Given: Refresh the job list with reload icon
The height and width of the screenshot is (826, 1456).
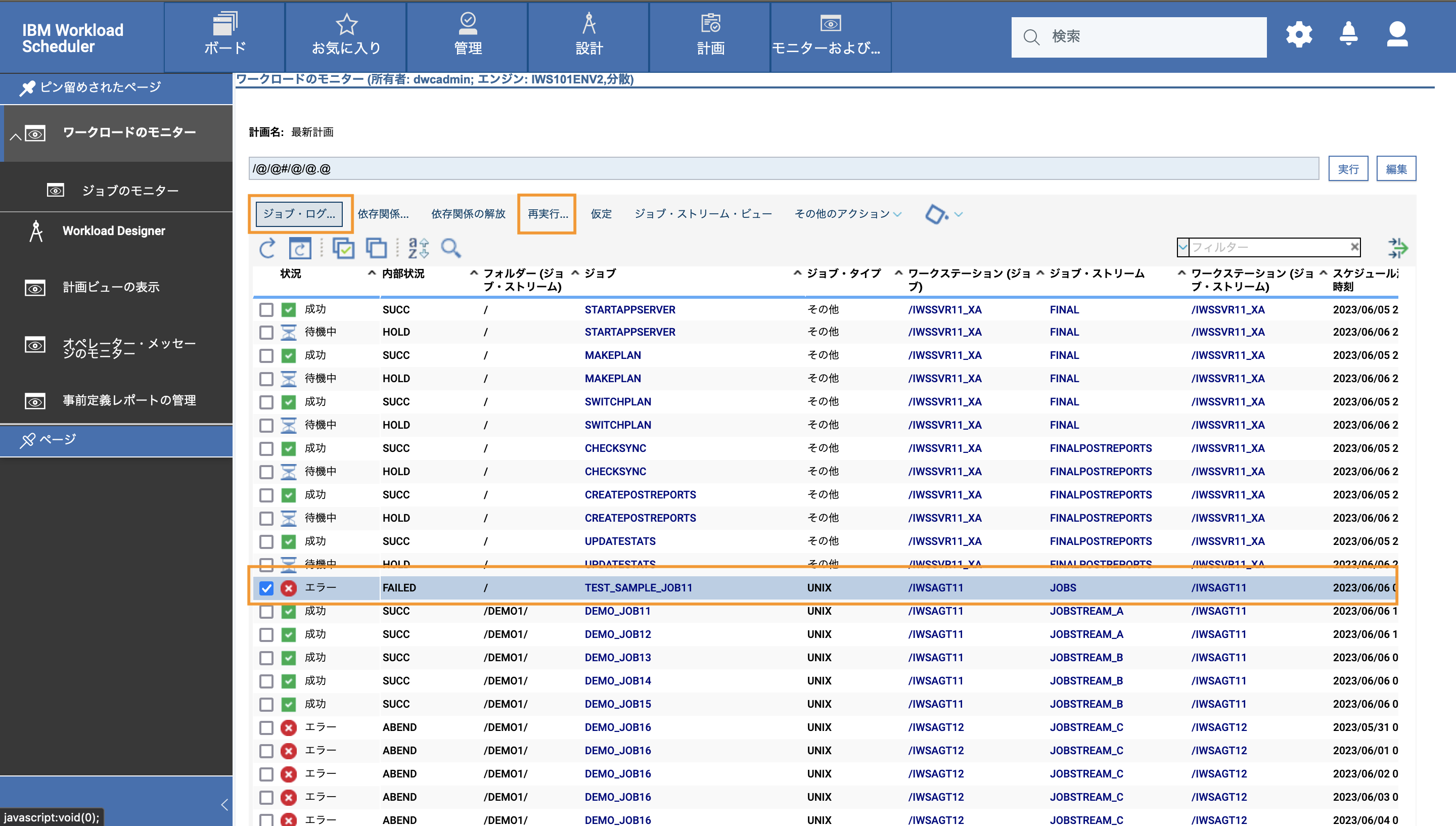Looking at the screenshot, I should point(266,248).
